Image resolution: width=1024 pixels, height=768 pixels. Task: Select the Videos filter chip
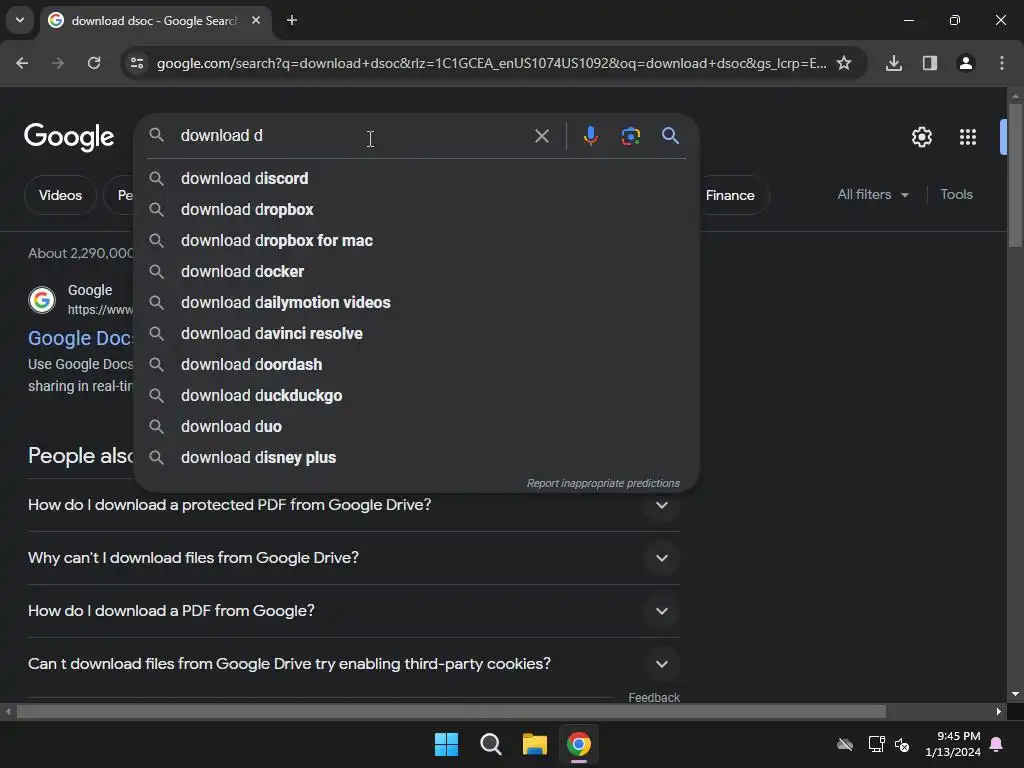(x=60, y=195)
